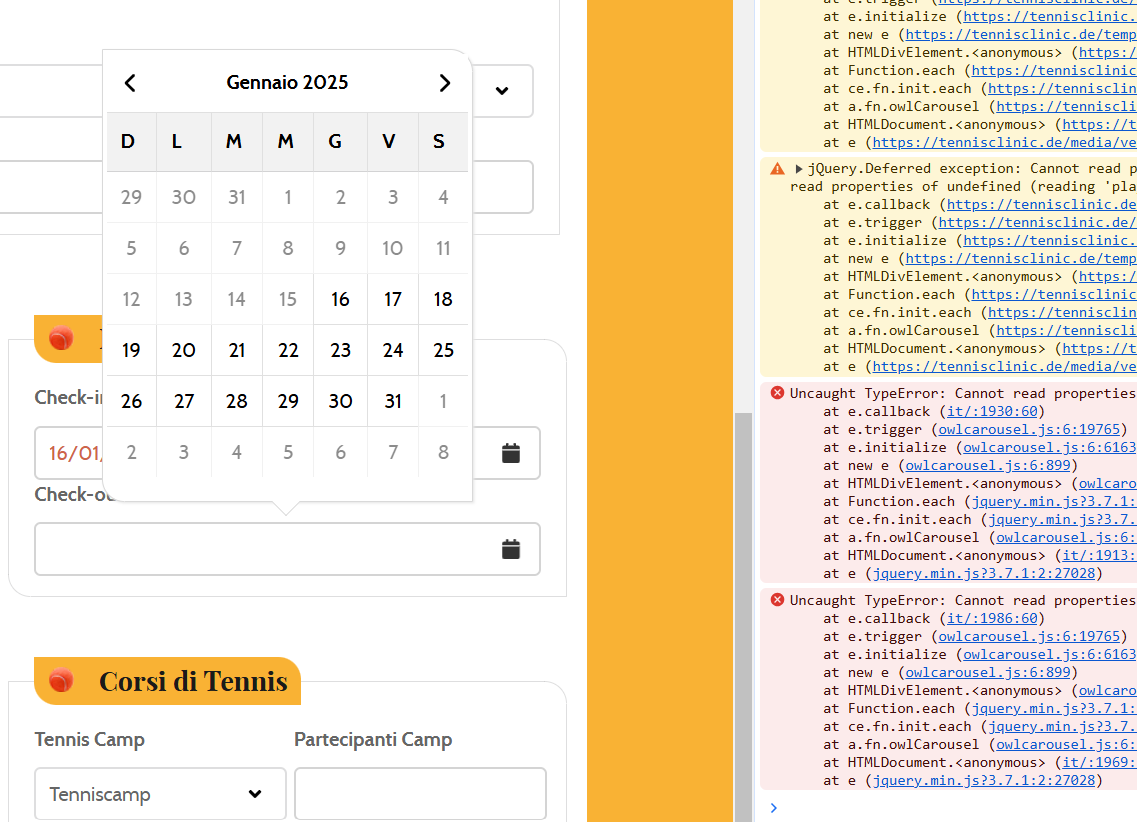Viewport: 1137px width, 822px height.
Task: Open owlcarousel.js:6:19765 link in first error
Action: pos(1029,430)
